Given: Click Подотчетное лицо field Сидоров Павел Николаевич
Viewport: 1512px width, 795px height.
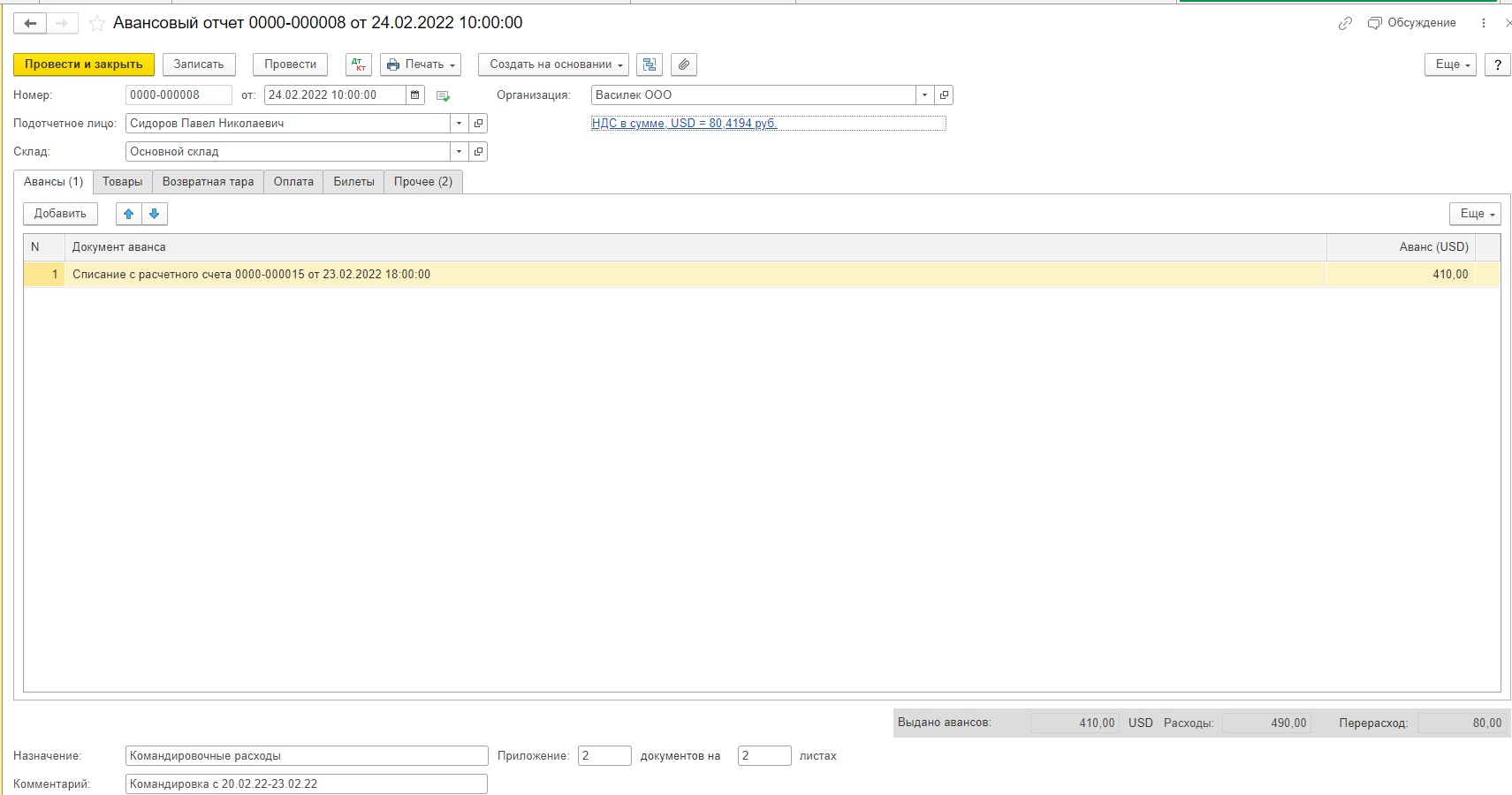Looking at the screenshot, I should tap(288, 124).
